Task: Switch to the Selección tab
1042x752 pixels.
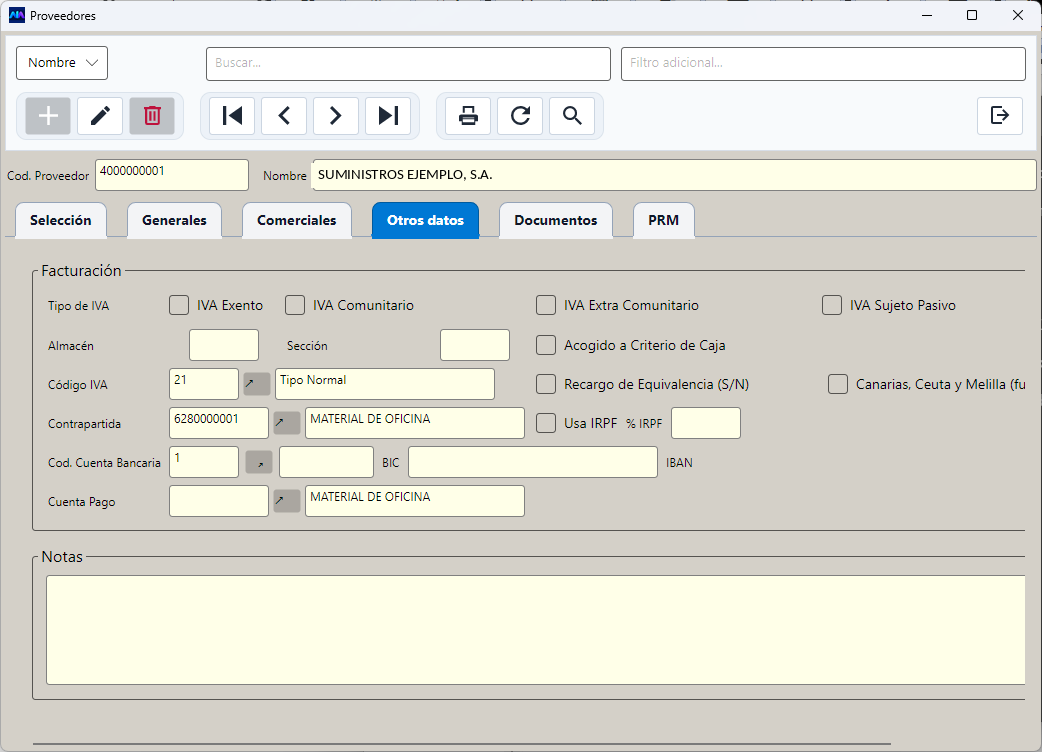Action: (60, 220)
